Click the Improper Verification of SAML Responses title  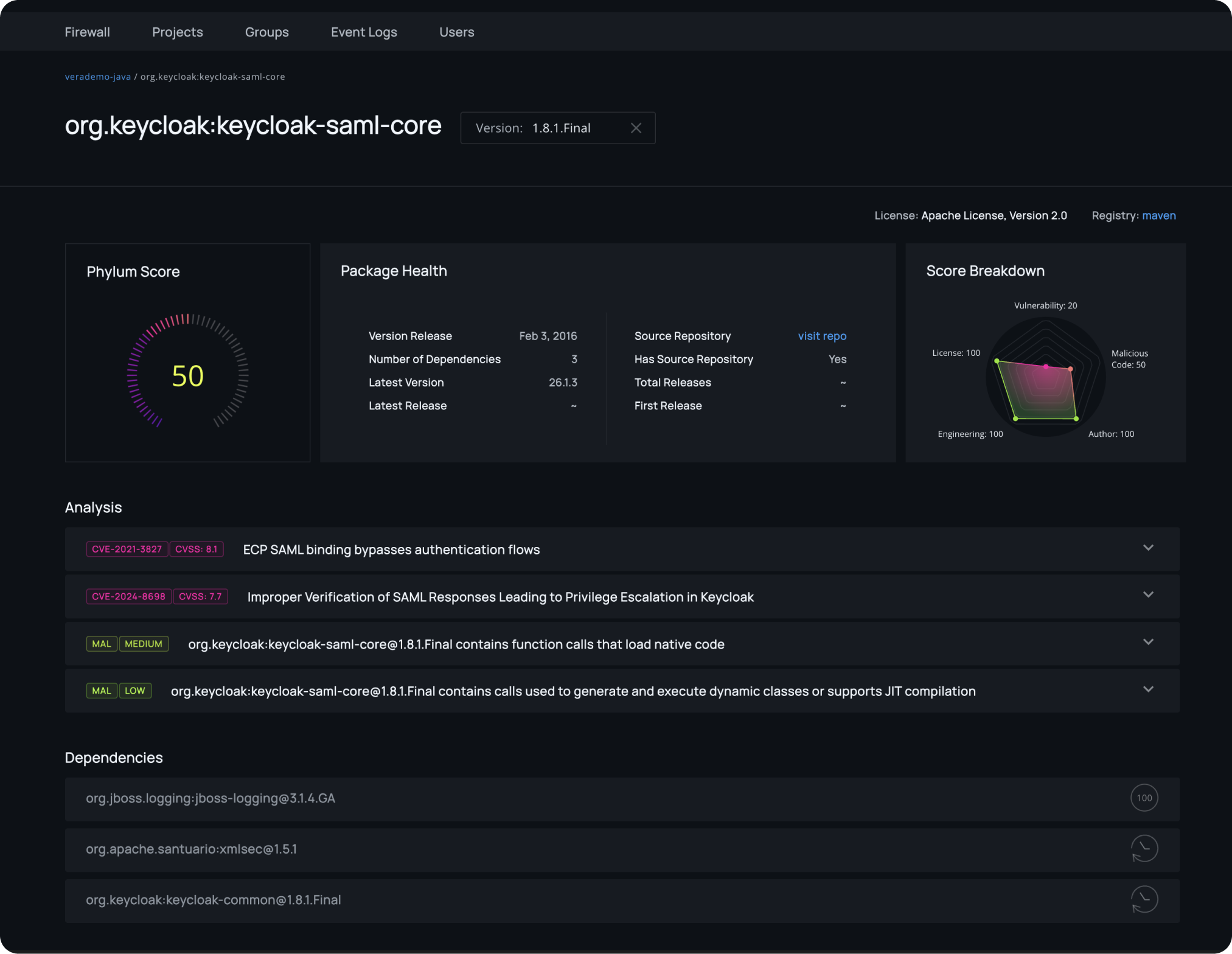pyautogui.click(x=500, y=597)
